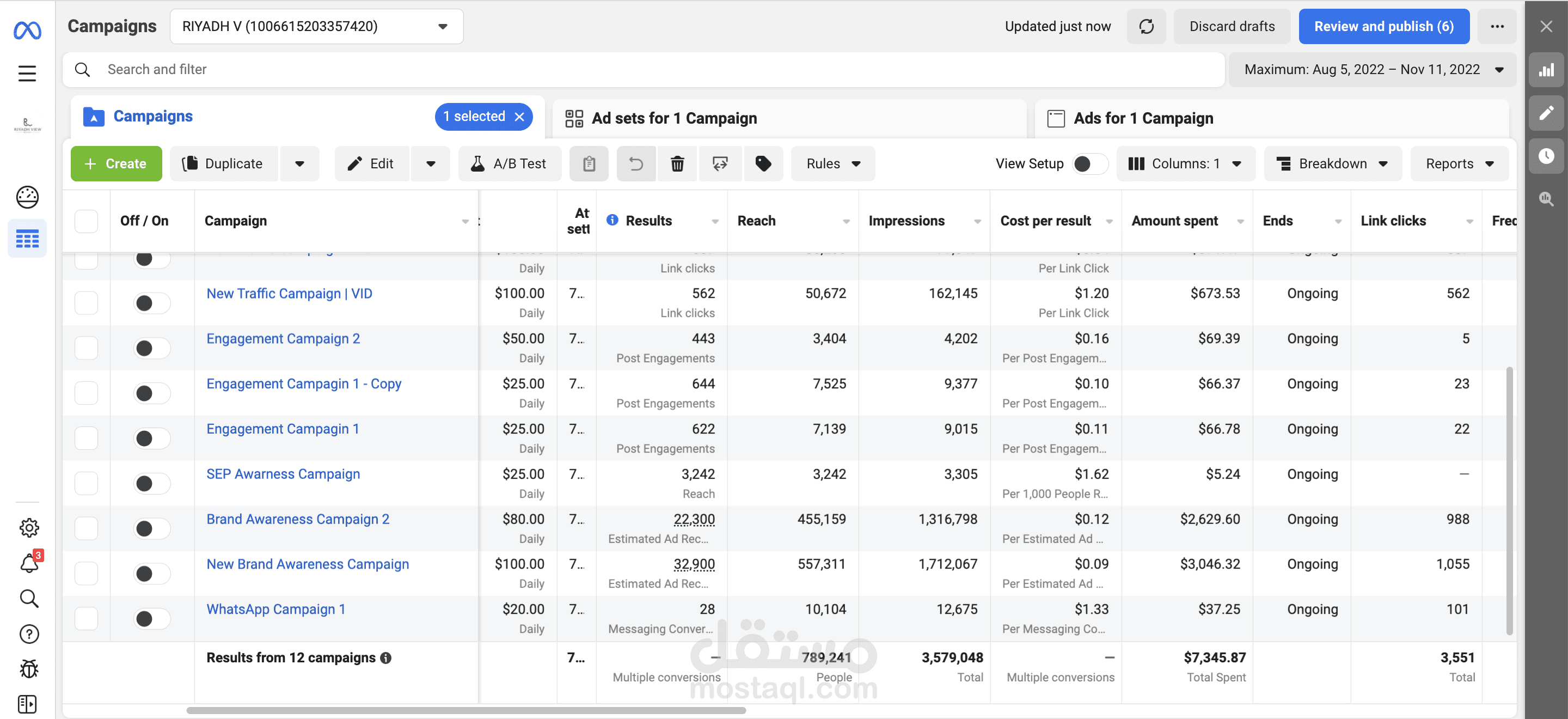The image size is (1568, 719).
Task: Expand the Breakdown dropdown
Action: [1332, 164]
